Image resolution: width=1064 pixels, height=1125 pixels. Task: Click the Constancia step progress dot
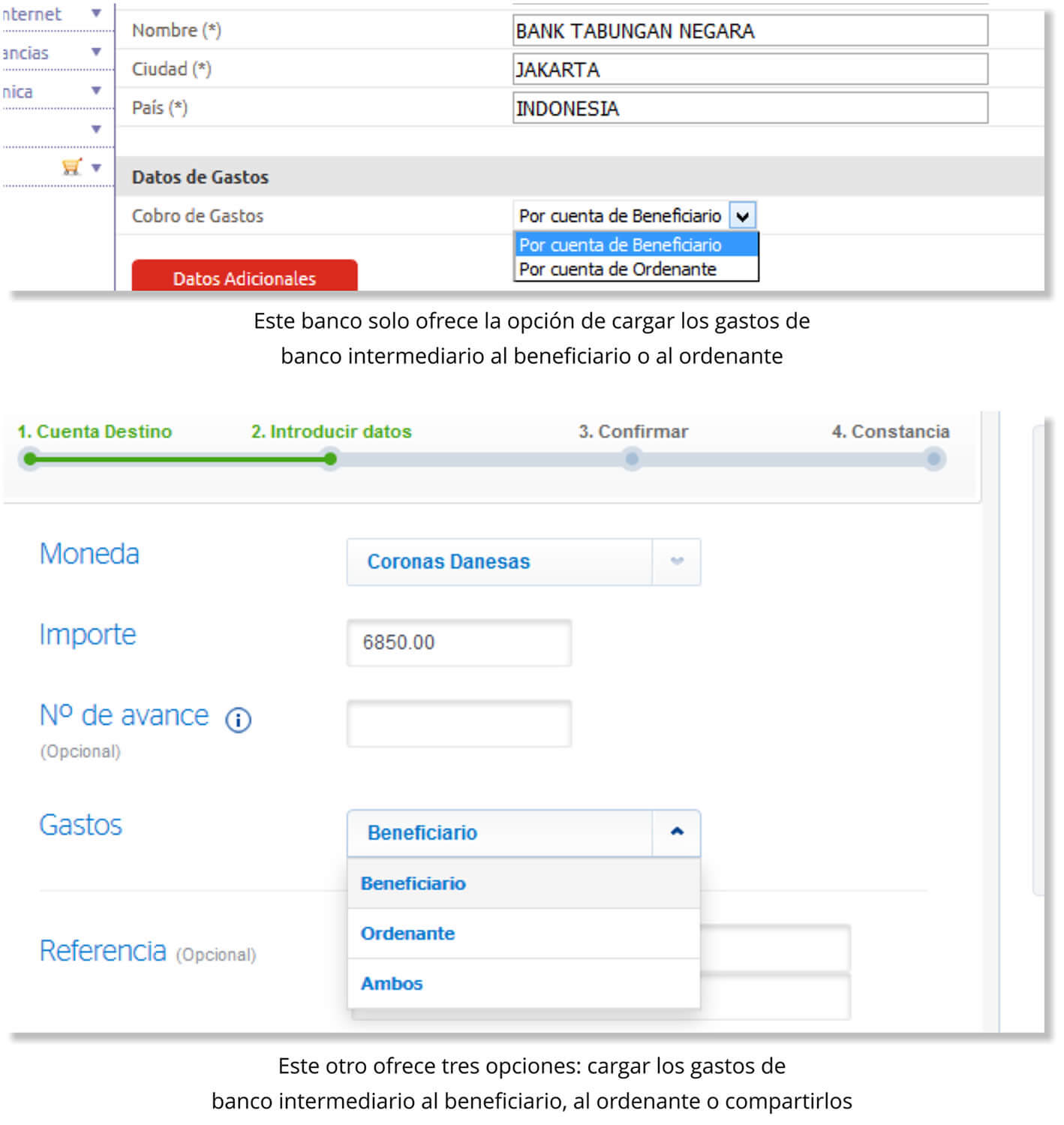(934, 459)
